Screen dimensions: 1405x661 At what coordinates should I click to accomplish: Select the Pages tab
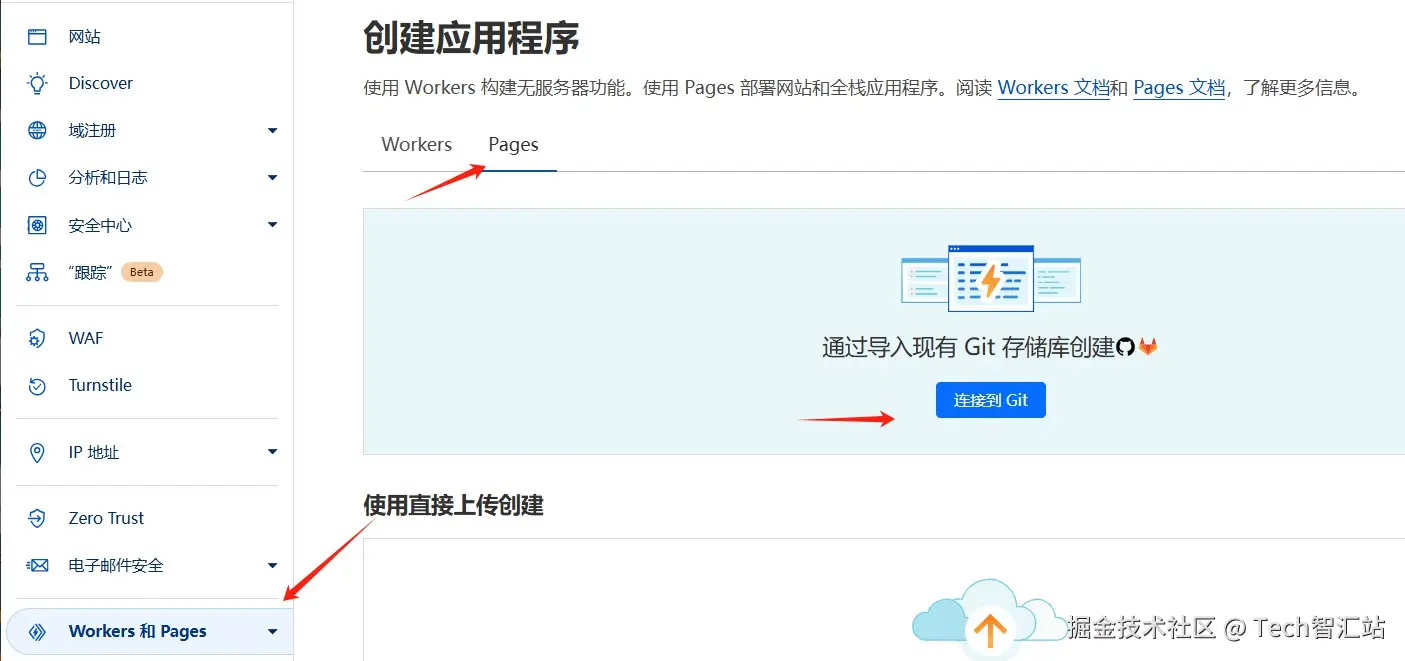tap(513, 145)
